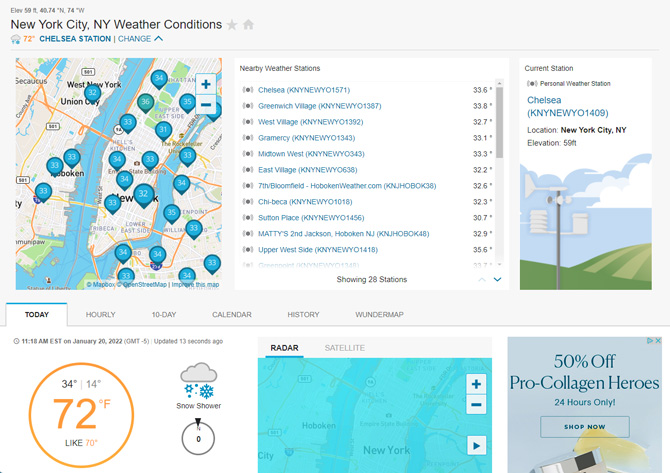The width and height of the screenshot is (670, 473).
Task: Collapse the station picker via CHANGE chevron
Action: [159, 38]
